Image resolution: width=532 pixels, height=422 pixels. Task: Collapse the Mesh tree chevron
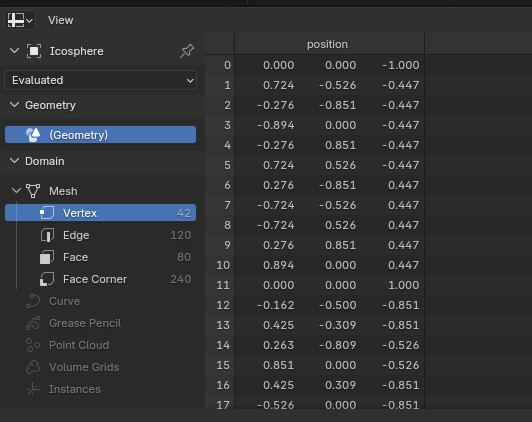(x=16, y=191)
